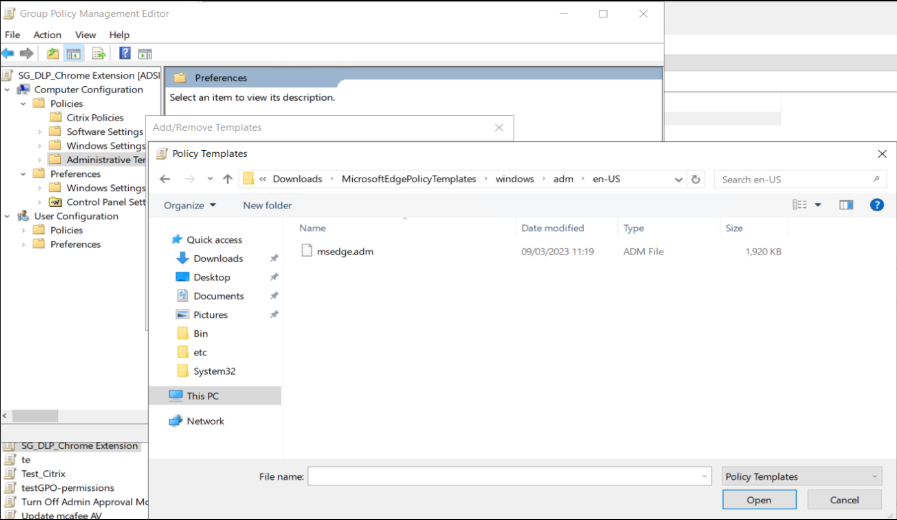Image resolution: width=897 pixels, height=520 pixels.
Task: Open the System32 folder in sidebar
Action: click(214, 371)
